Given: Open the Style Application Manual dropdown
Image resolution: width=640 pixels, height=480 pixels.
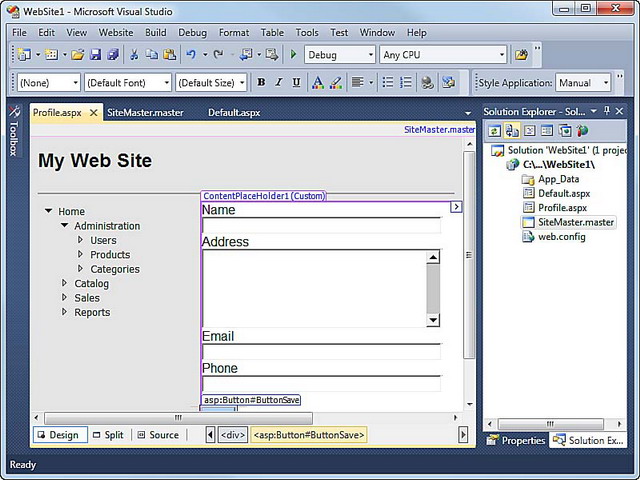Looking at the screenshot, I should (x=583, y=83).
